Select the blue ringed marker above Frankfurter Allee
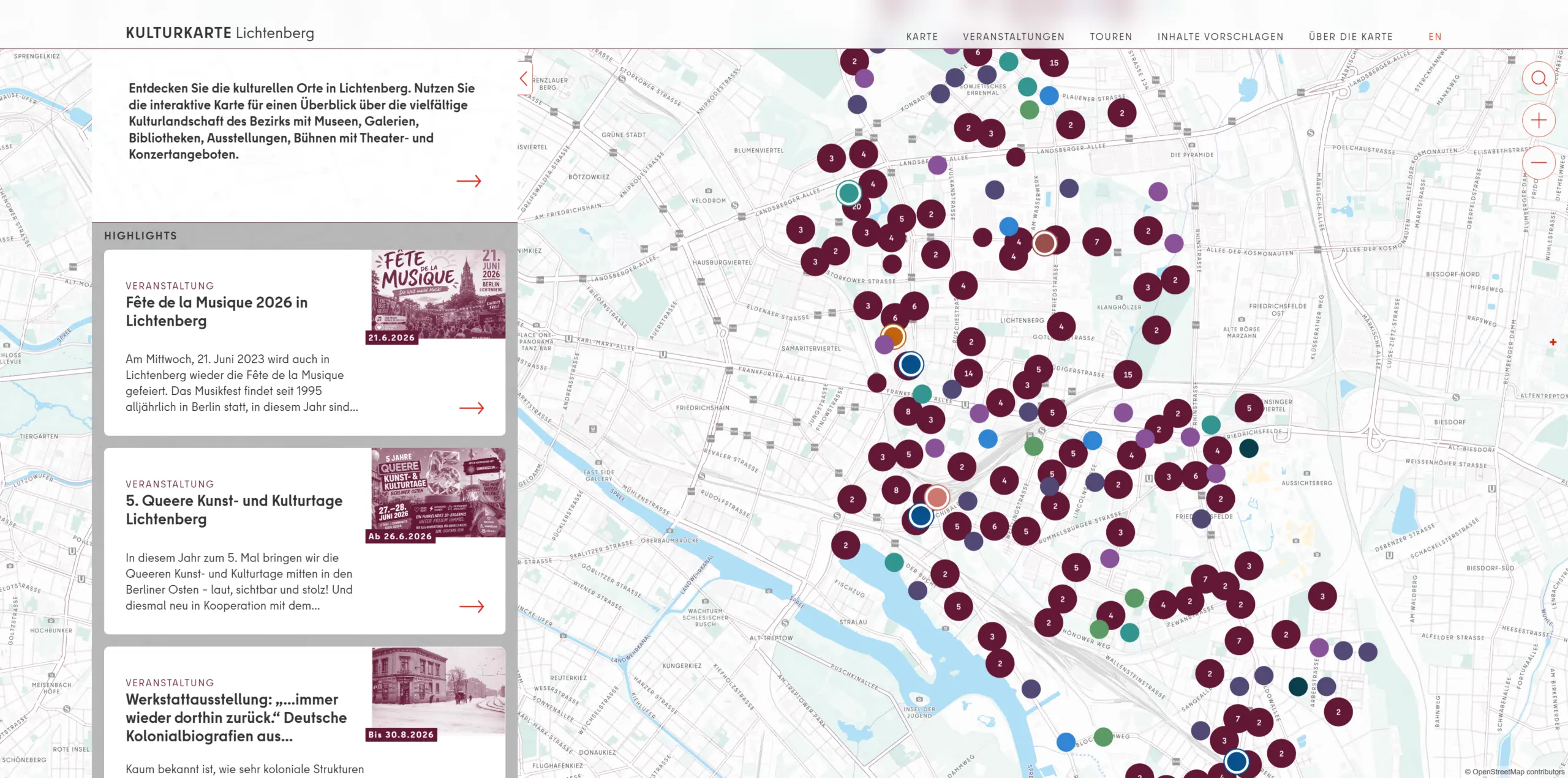 point(911,364)
